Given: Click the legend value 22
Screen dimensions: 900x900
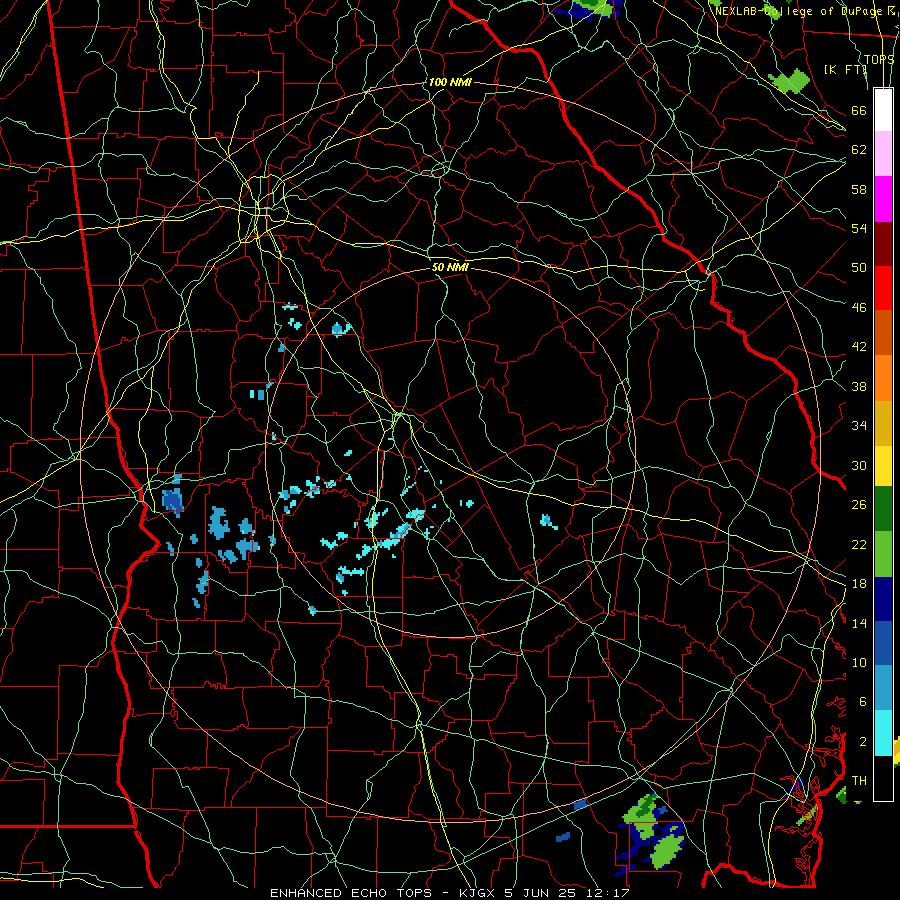Looking at the screenshot, I should click(859, 544).
